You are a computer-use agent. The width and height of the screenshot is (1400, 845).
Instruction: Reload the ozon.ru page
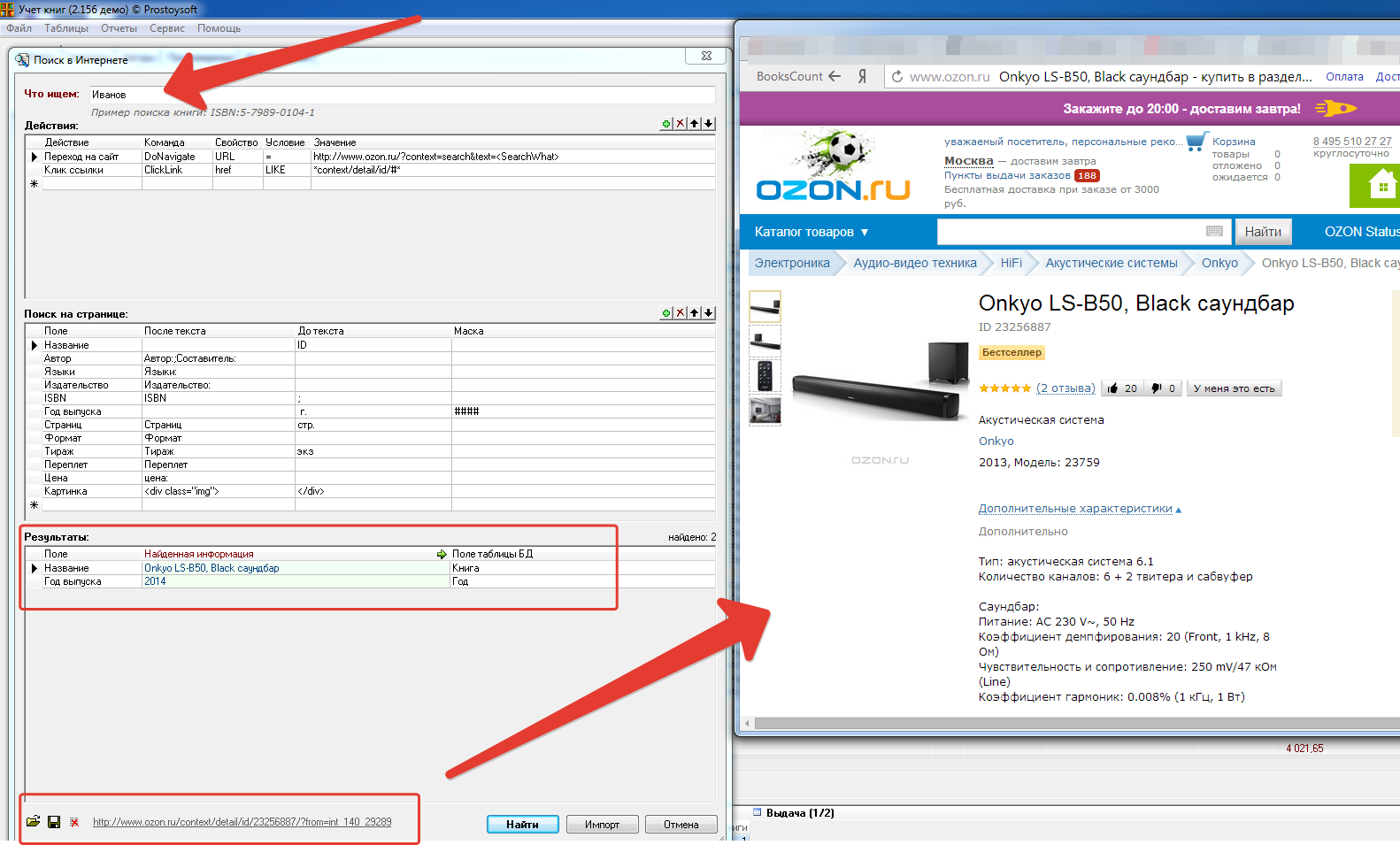tap(897, 77)
